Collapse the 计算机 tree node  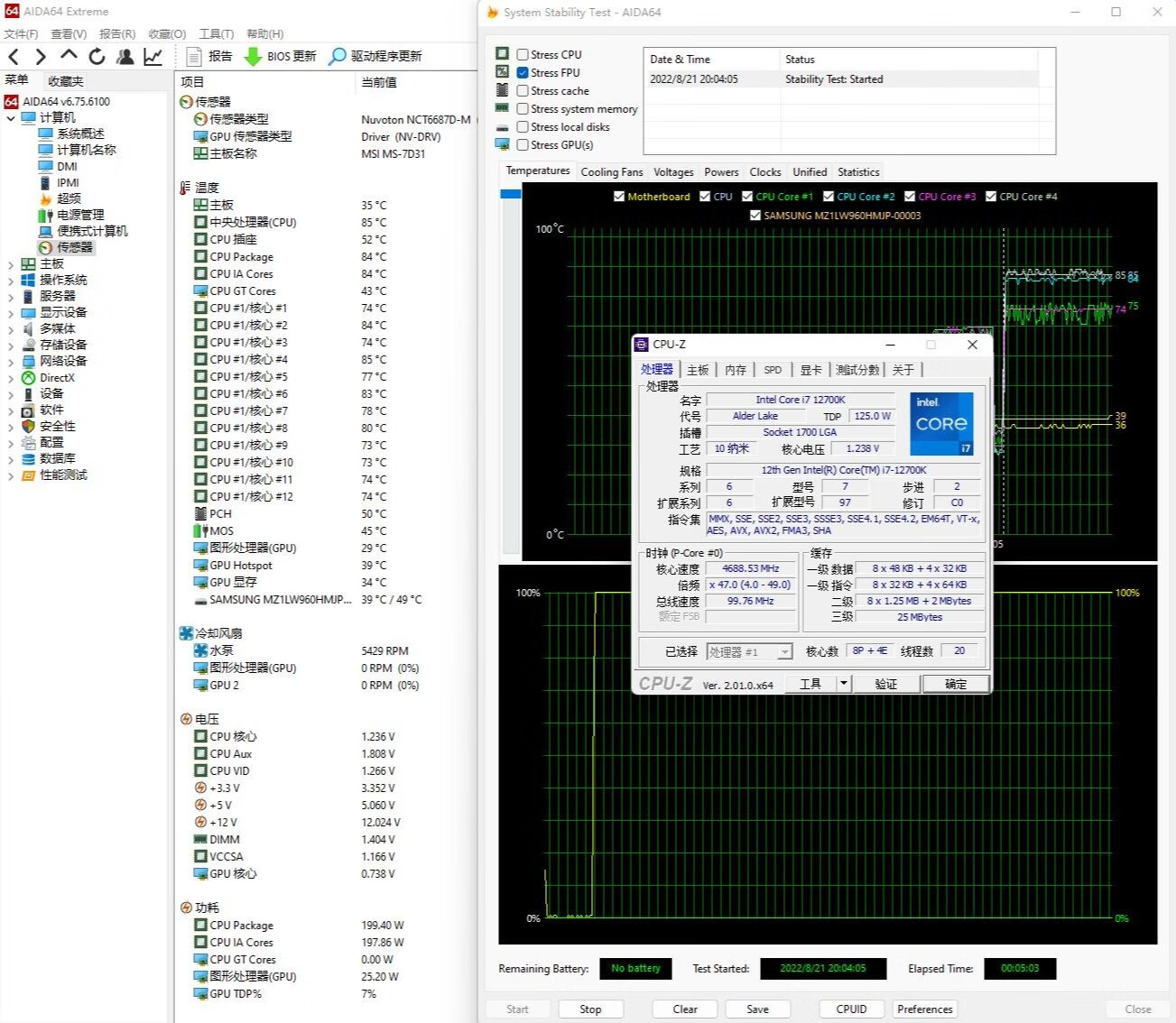[x=10, y=118]
